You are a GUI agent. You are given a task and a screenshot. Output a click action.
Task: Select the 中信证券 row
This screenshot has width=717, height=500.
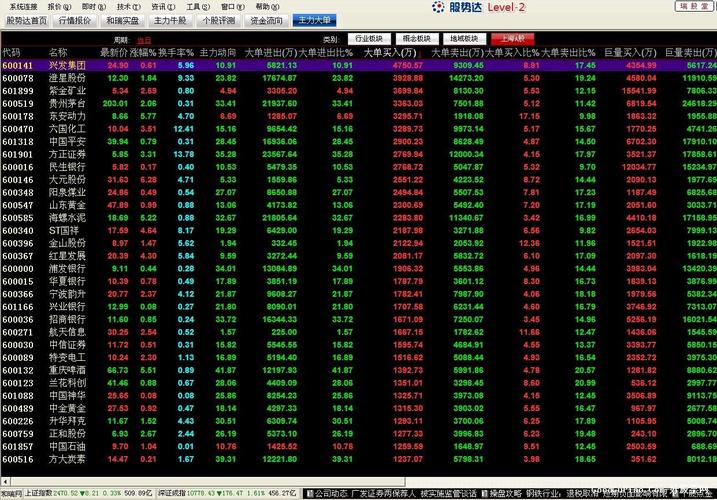pos(359,345)
